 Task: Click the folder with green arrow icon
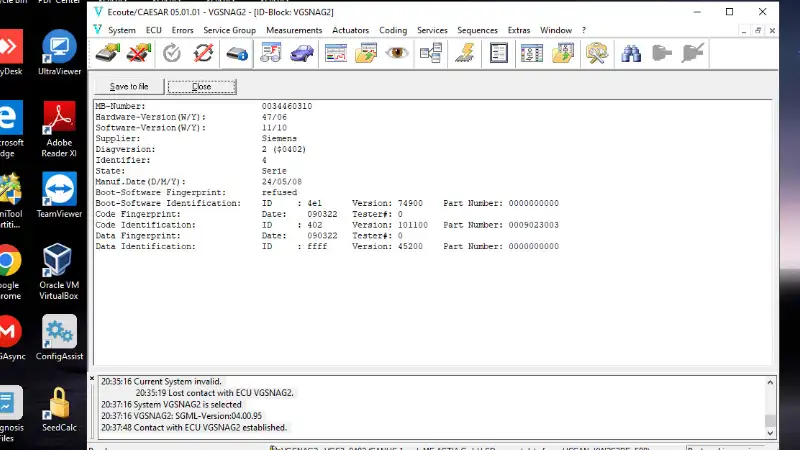[366, 53]
